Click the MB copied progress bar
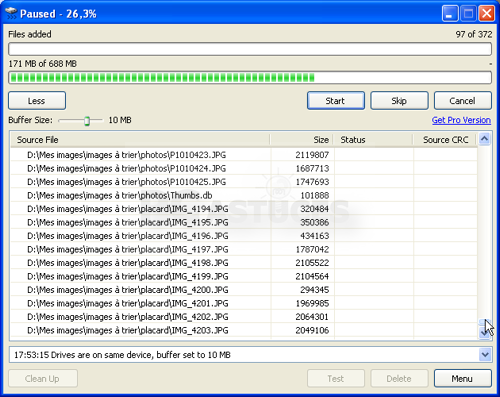This screenshot has height=397, width=500. point(250,78)
